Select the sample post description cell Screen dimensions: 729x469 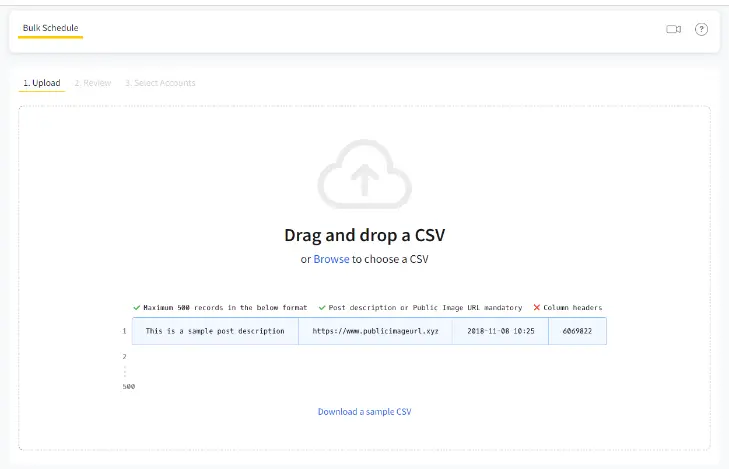pos(215,330)
